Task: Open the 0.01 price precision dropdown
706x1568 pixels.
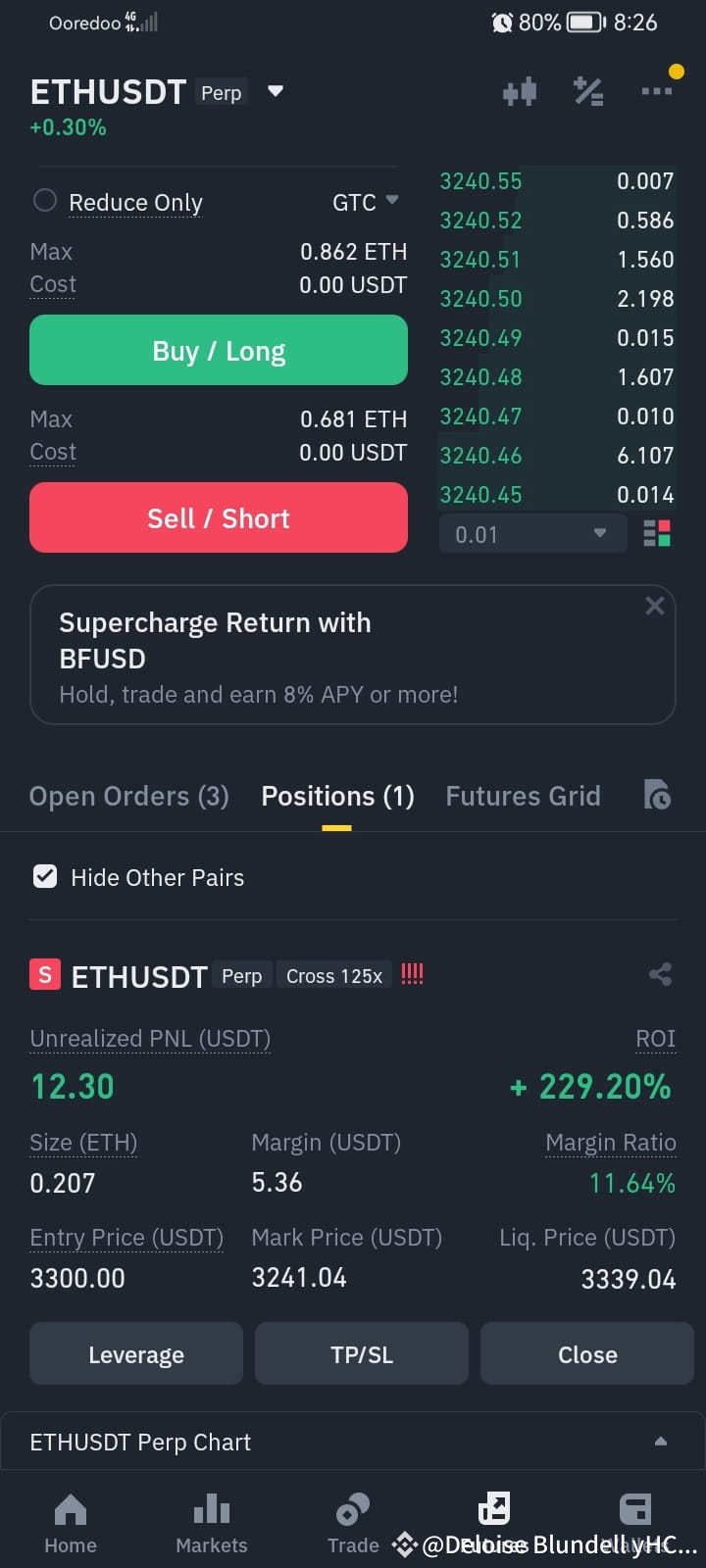Action: [531, 534]
